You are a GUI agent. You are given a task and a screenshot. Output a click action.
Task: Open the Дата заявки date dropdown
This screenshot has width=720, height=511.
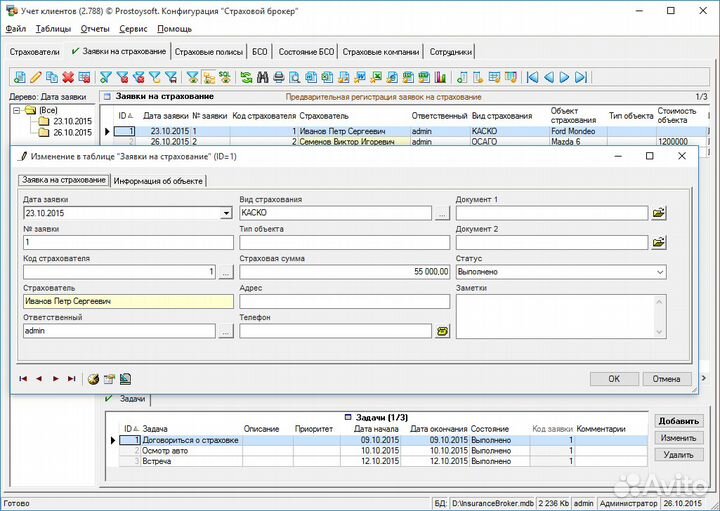tap(225, 213)
